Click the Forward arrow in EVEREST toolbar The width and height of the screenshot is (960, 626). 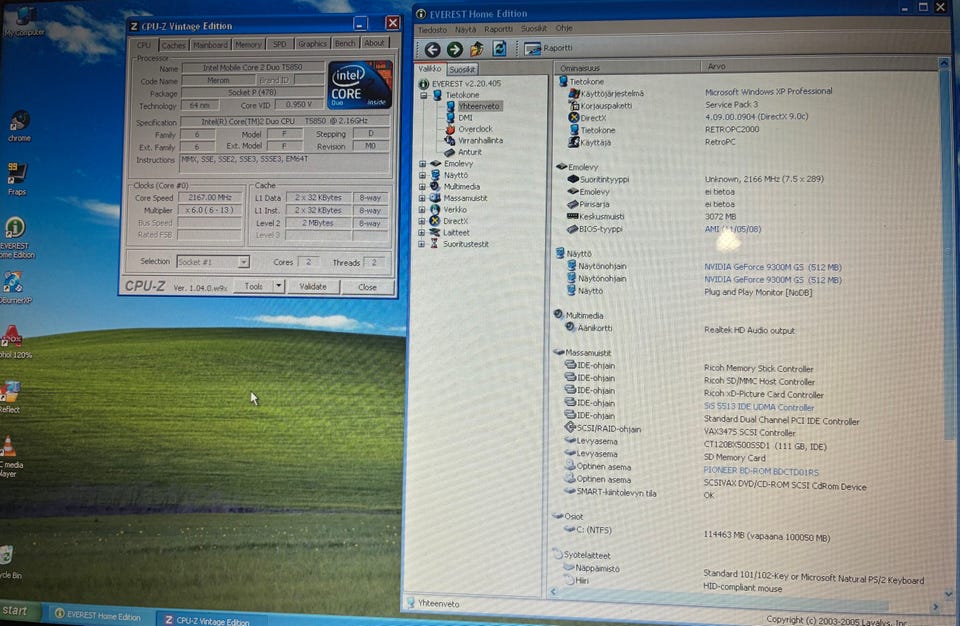click(454, 49)
